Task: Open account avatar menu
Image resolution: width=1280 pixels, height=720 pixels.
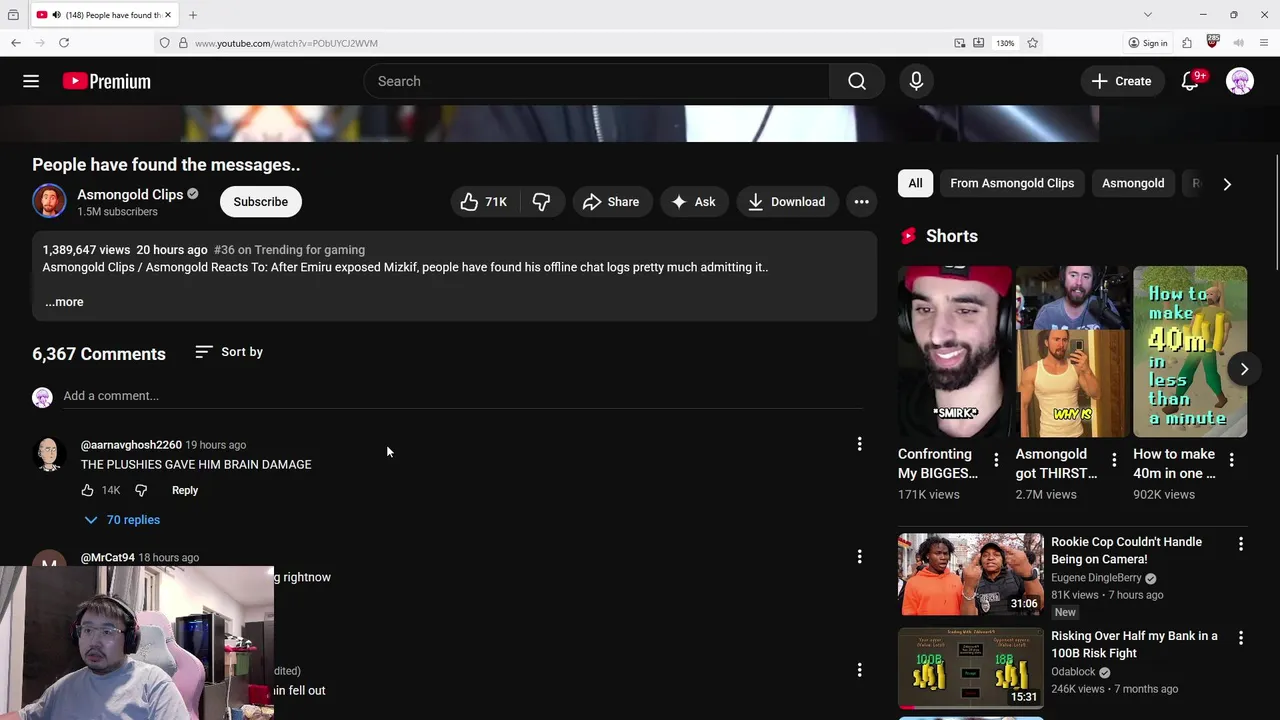Action: click(x=1240, y=81)
